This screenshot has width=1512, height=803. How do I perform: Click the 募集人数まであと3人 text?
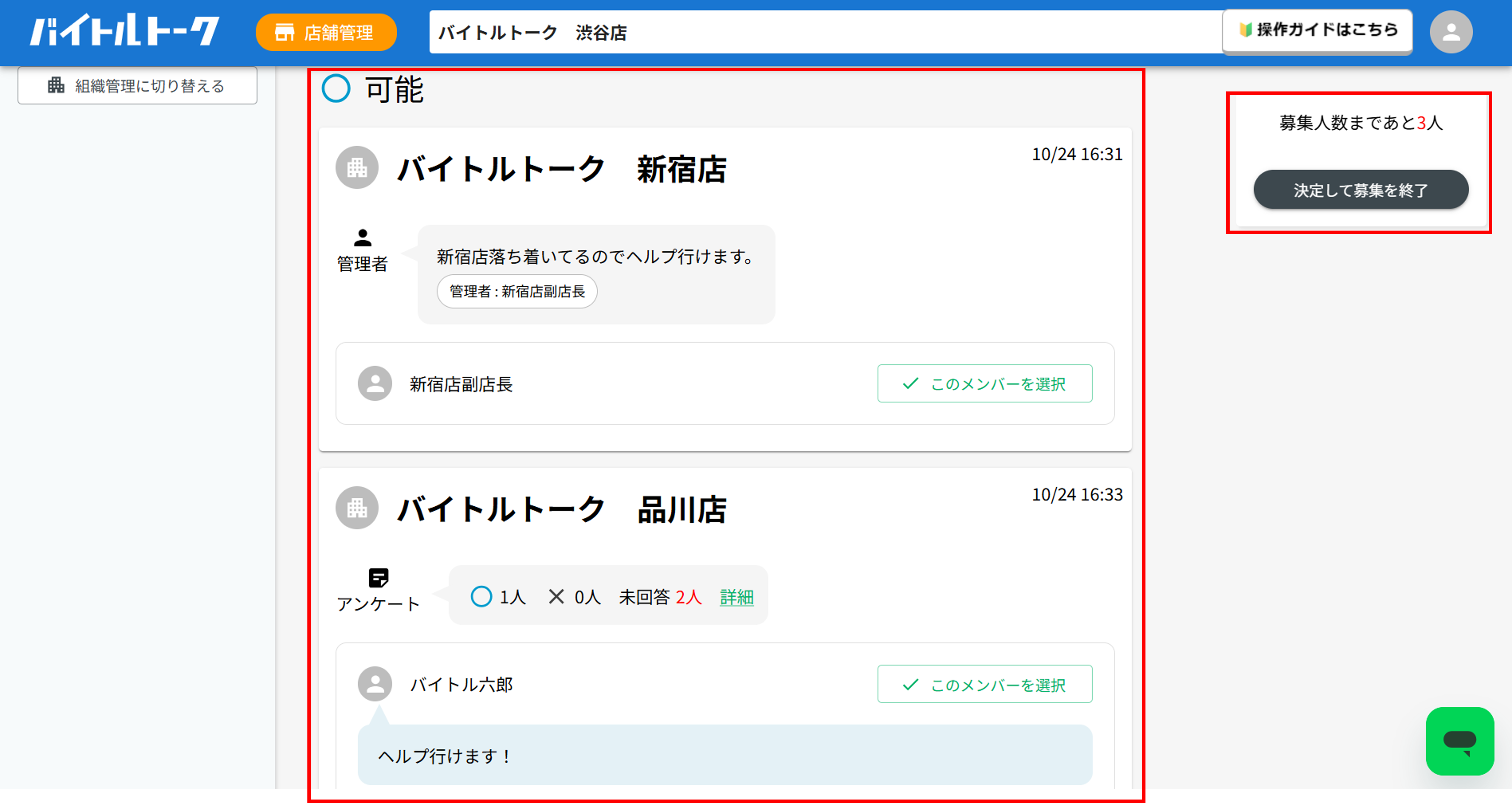pyautogui.click(x=1361, y=123)
